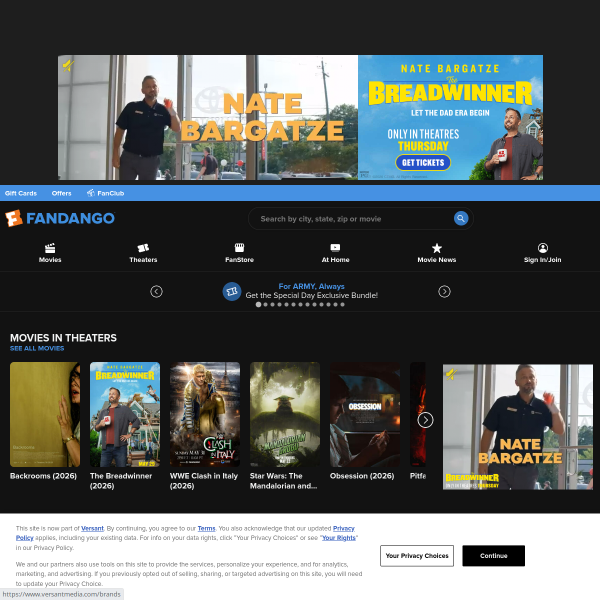Click the Fandango logo

tap(60, 218)
